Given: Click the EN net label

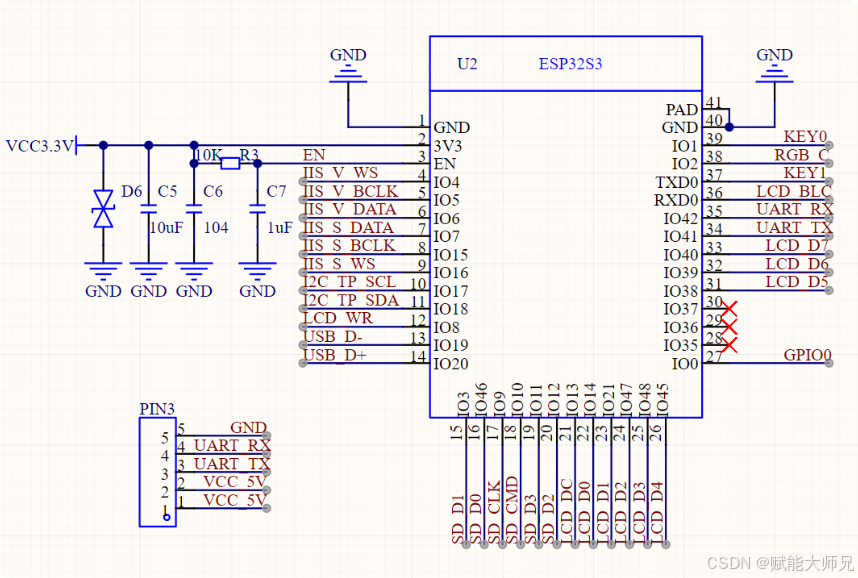Looking at the screenshot, I should (314, 155).
